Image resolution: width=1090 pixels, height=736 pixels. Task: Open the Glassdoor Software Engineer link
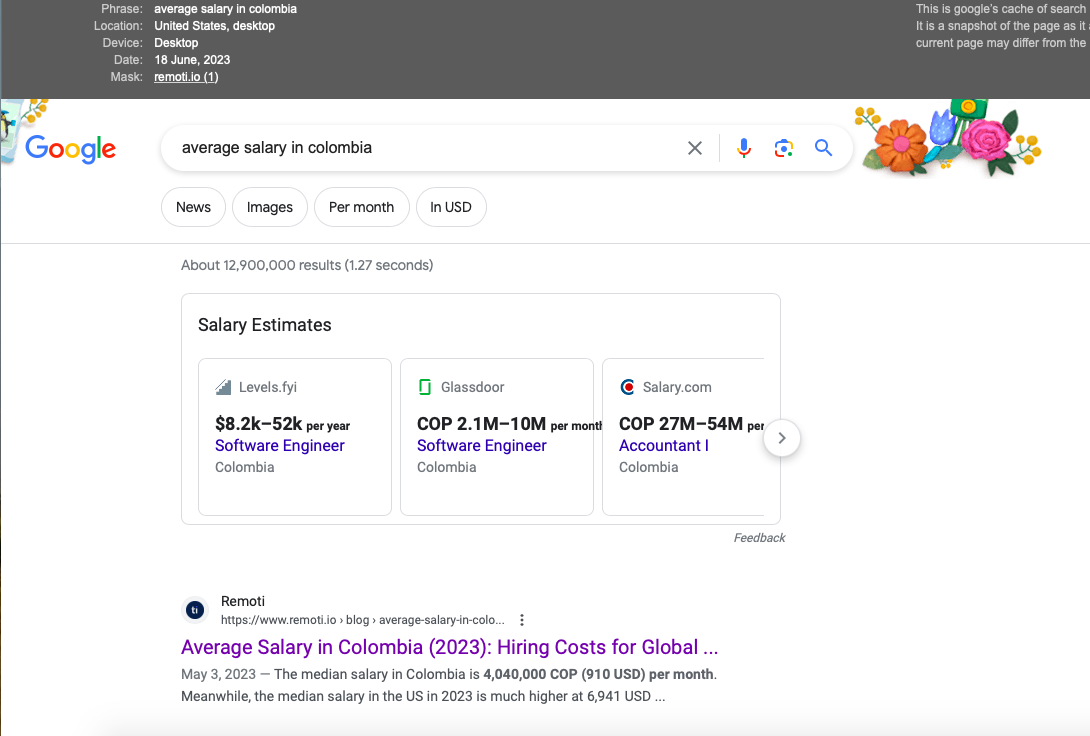(482, 445)
